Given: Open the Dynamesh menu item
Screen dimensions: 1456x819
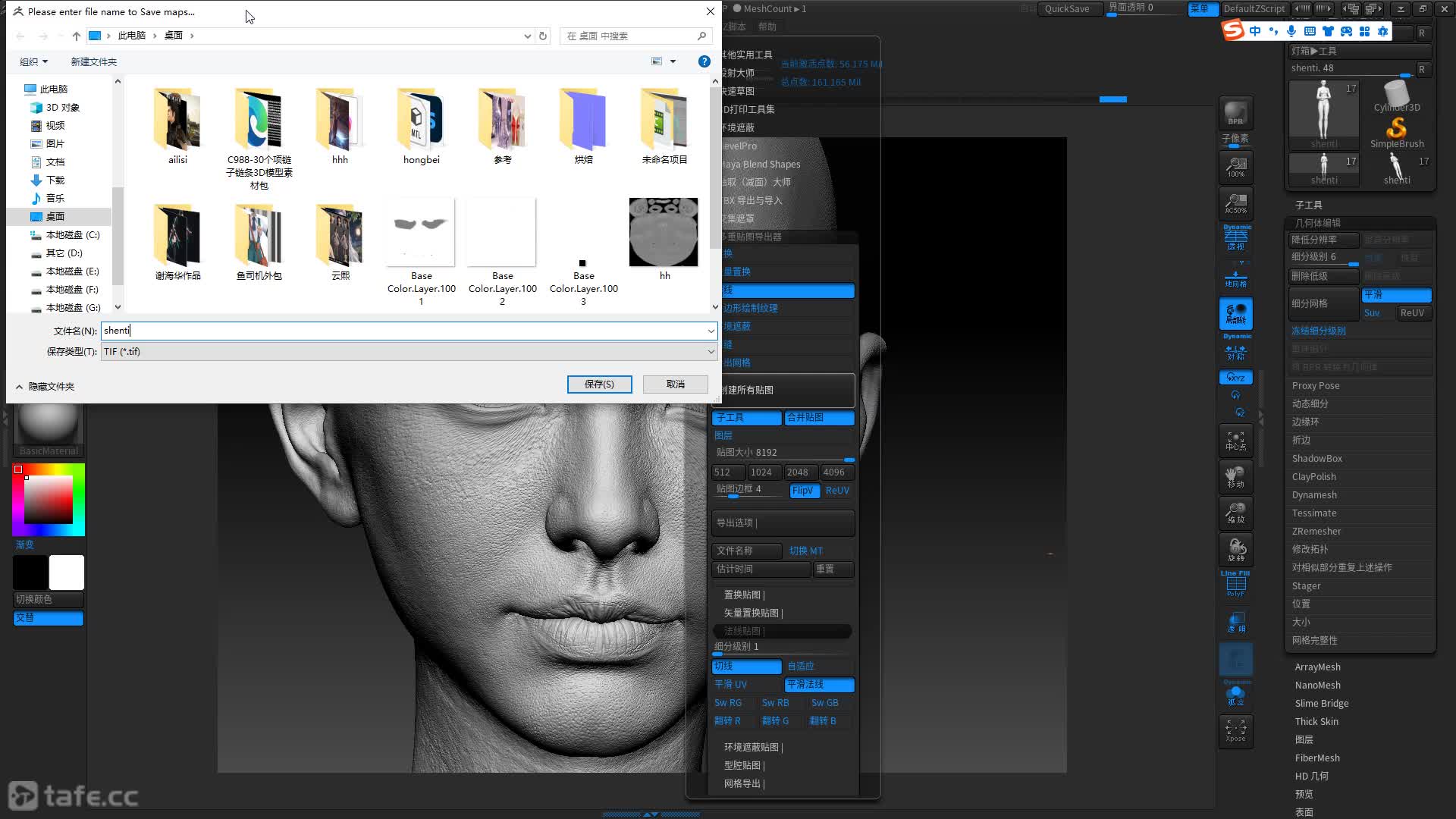Looking at the screenshot, I should pos(1314,495).
